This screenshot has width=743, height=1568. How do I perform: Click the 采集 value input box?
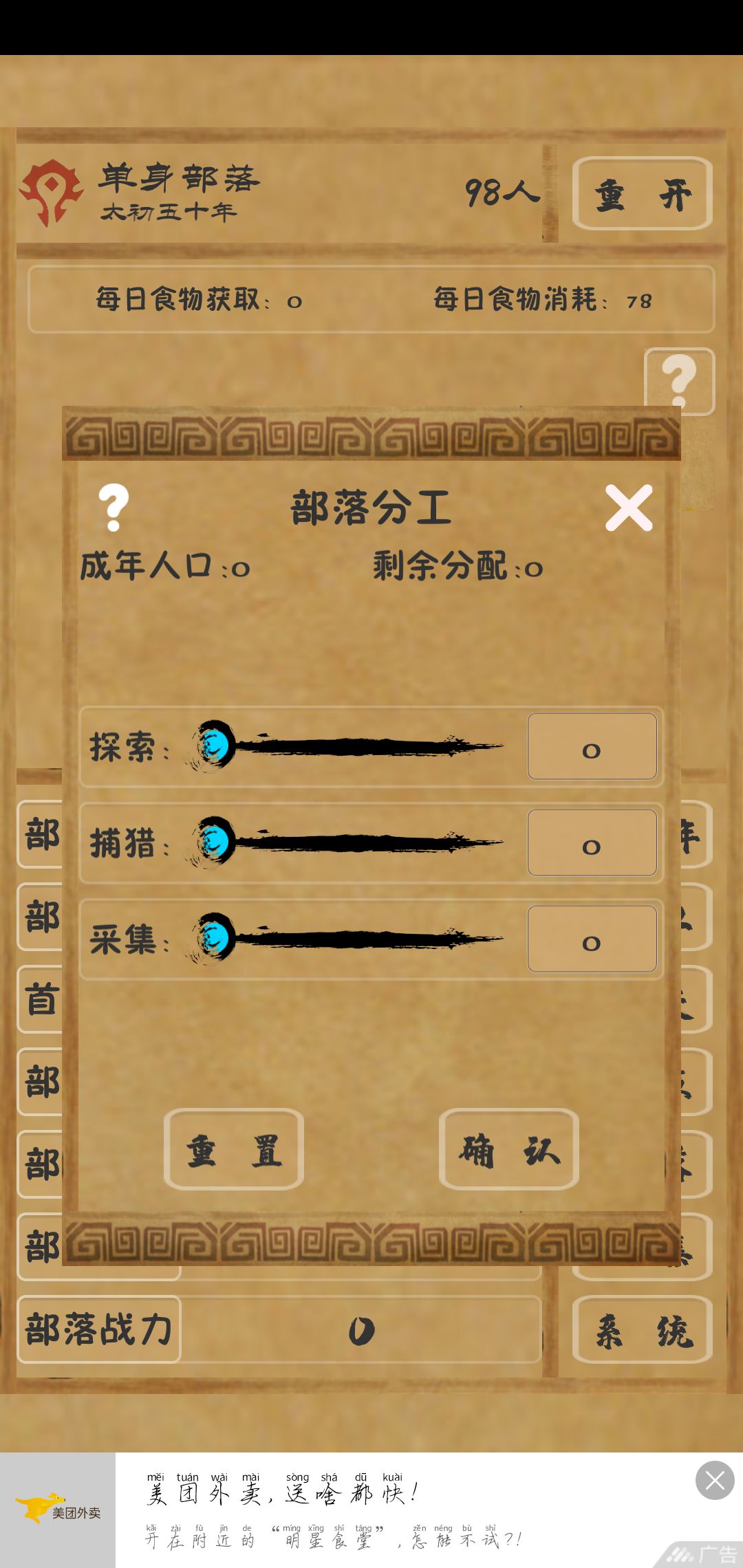click(592, 939)
